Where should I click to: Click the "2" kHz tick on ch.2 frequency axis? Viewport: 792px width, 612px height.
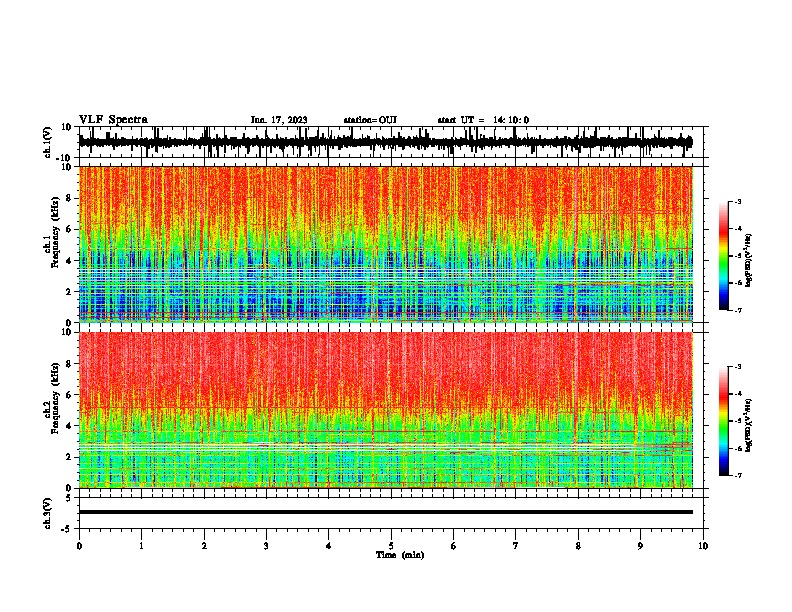(x=69, y=457)
